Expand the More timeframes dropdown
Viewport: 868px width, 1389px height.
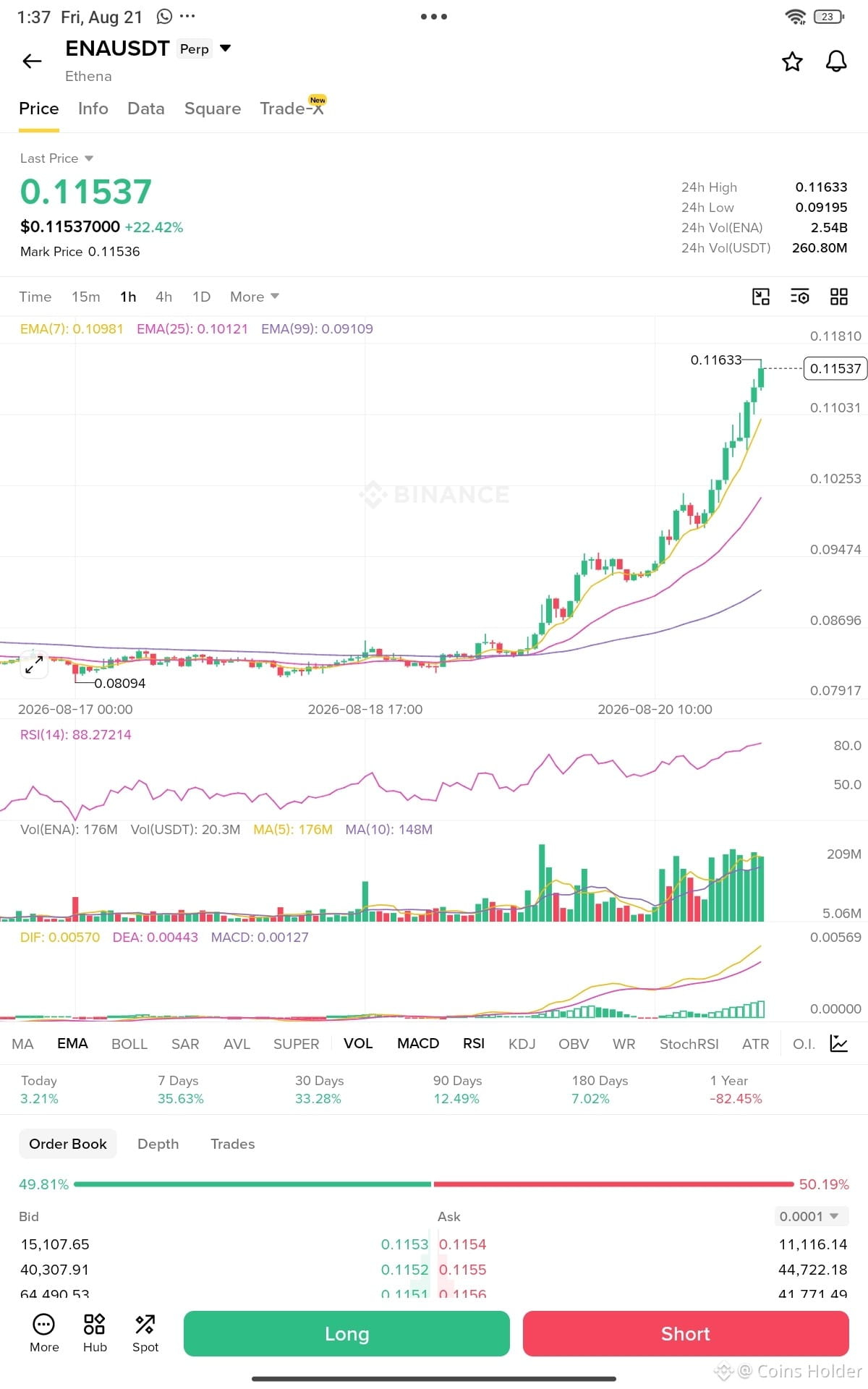coord(255,297)
